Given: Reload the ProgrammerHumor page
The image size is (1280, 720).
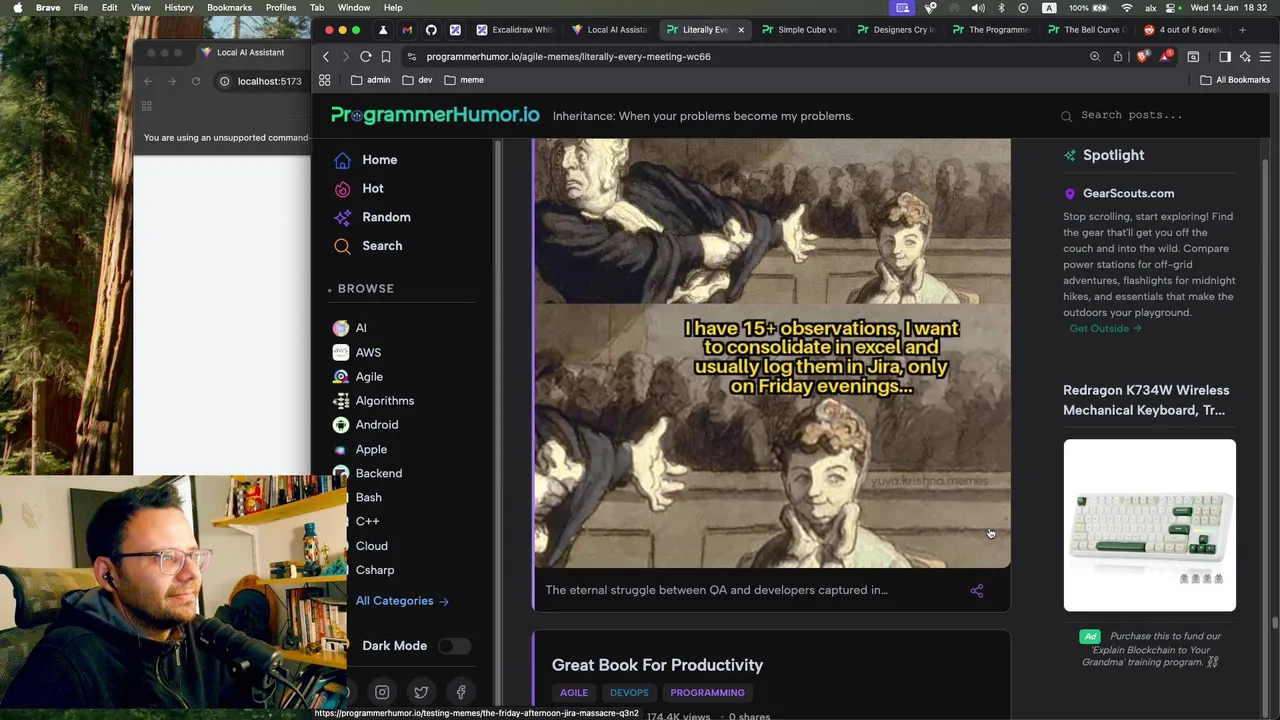Looking at the screenshot, I should [x=366, y=57].
